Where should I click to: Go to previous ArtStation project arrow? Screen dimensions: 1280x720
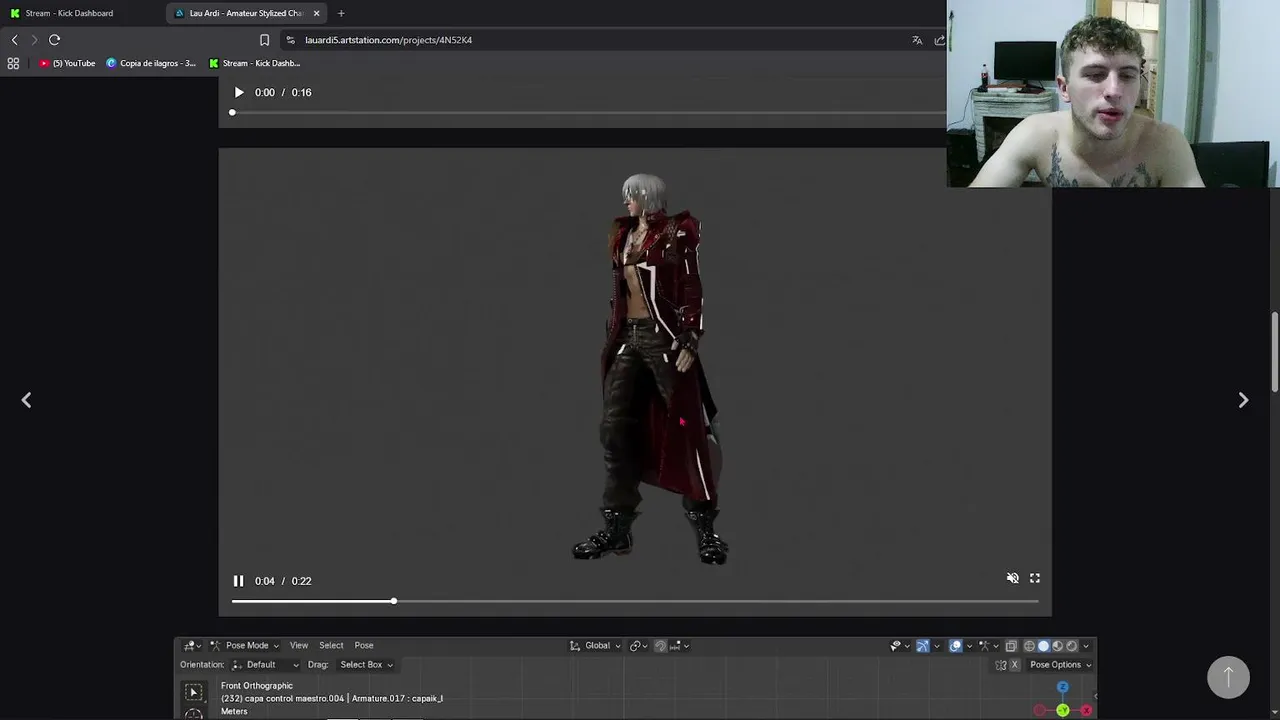tap(27, 400)
